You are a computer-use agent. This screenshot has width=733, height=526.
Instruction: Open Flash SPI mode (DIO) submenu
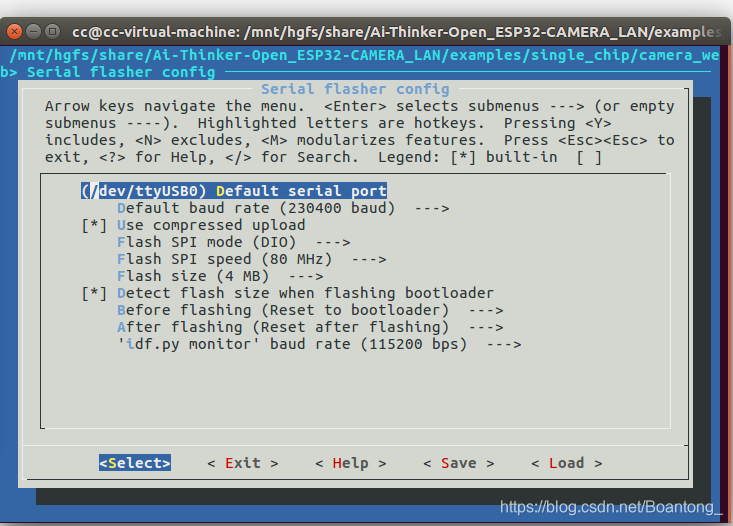[234, 242]
